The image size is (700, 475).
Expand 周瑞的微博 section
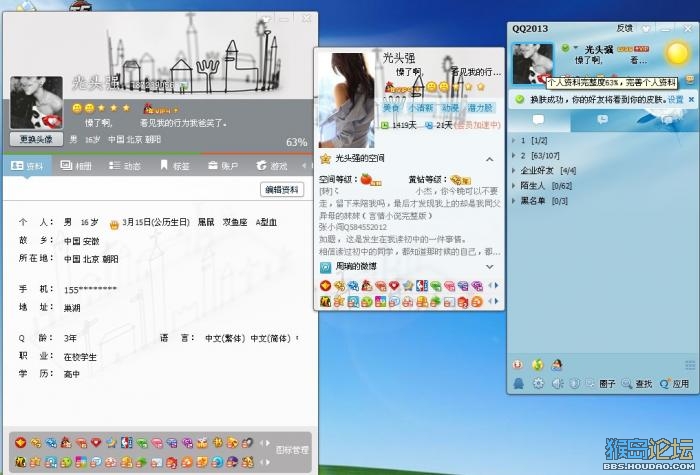490,267
